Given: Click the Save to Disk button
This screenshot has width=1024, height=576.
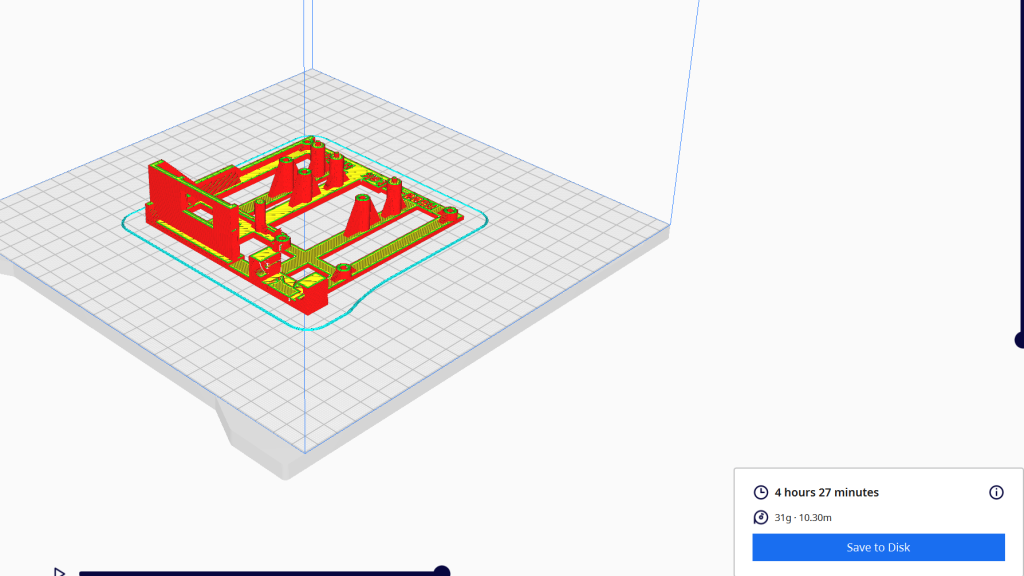Looking at the screenshot, I should click(878, 547).
